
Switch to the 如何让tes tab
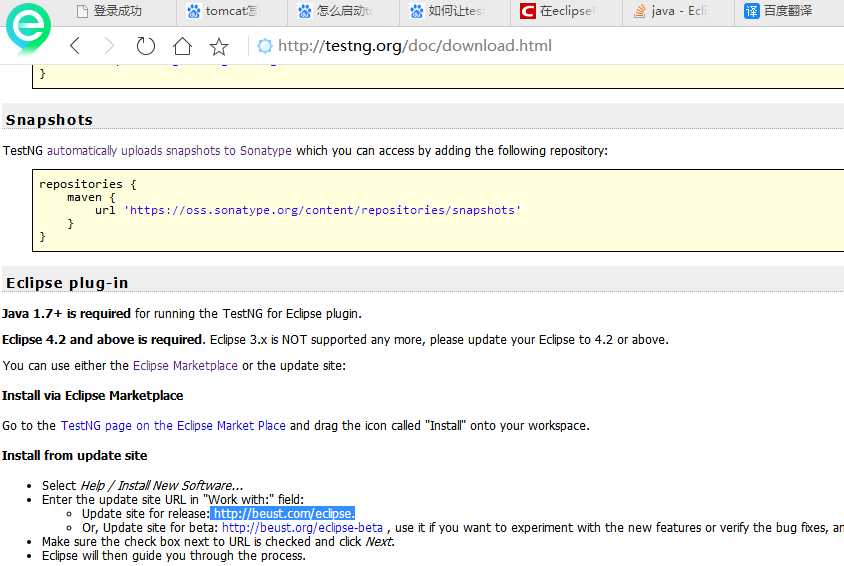tap(454, 11)
